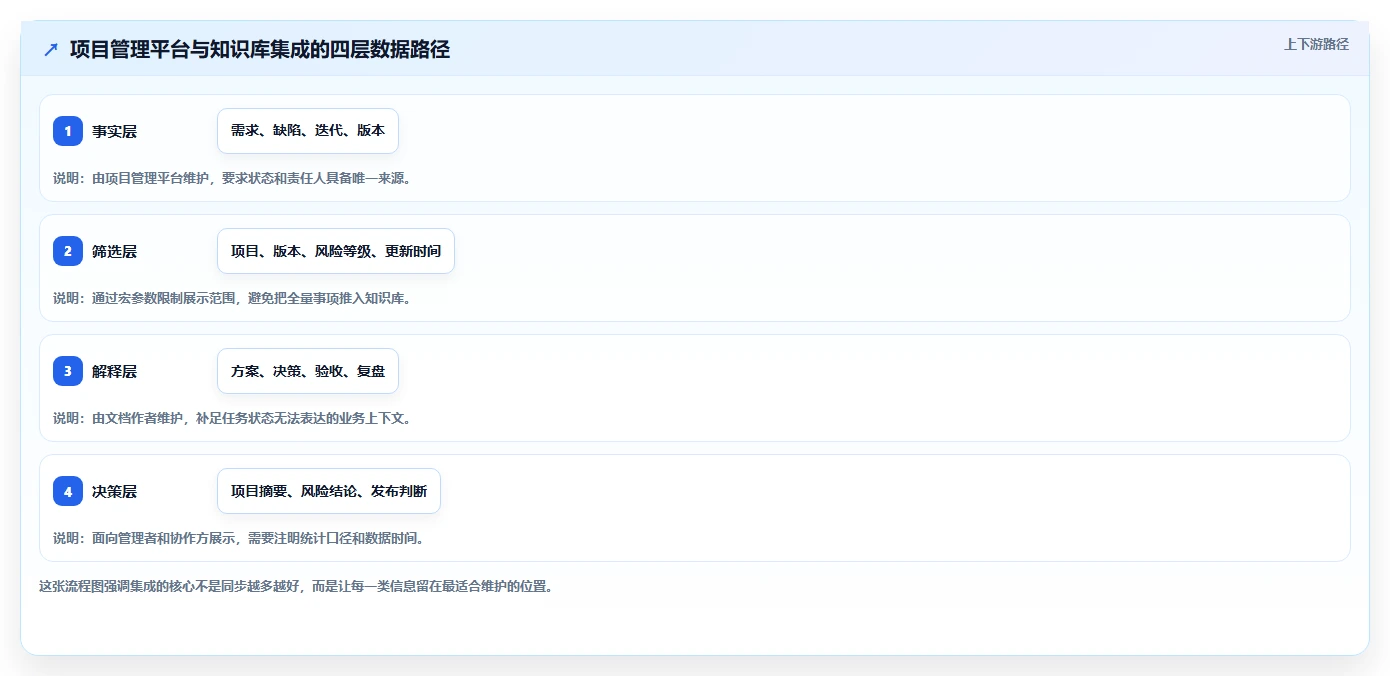Click the arrow icon beside the title

[50, 50]
